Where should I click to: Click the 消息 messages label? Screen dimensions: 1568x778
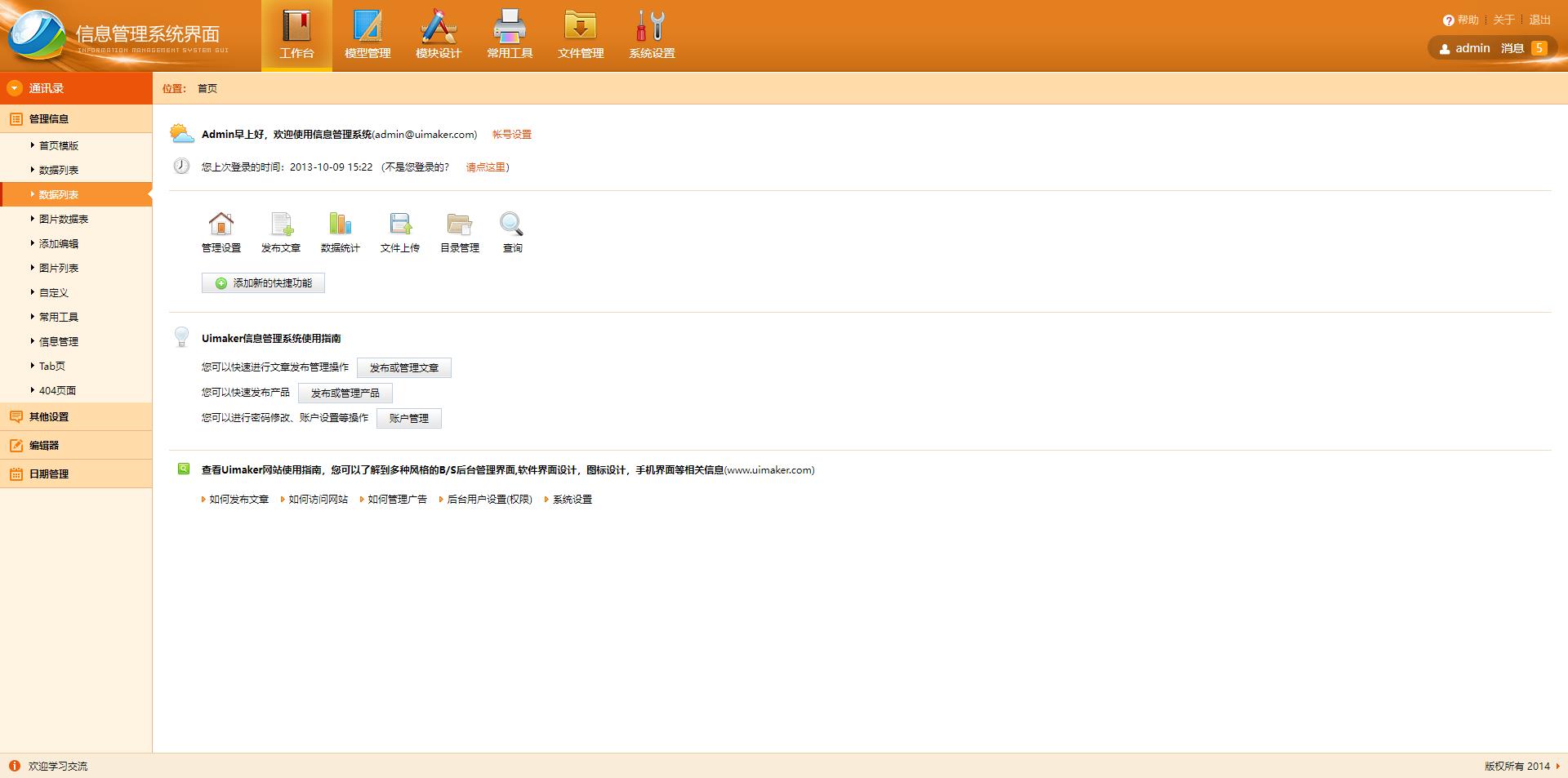coord(1512,48)
